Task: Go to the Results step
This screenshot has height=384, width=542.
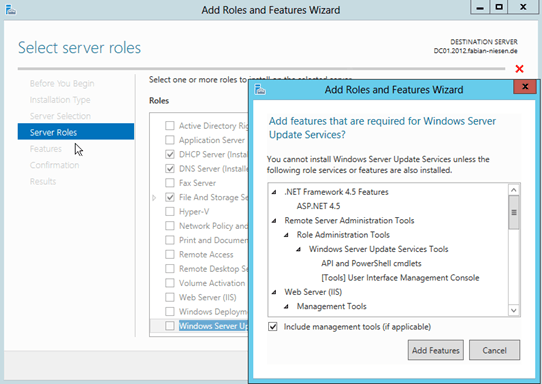Action: pyautogui.click(x=43, y=181)
